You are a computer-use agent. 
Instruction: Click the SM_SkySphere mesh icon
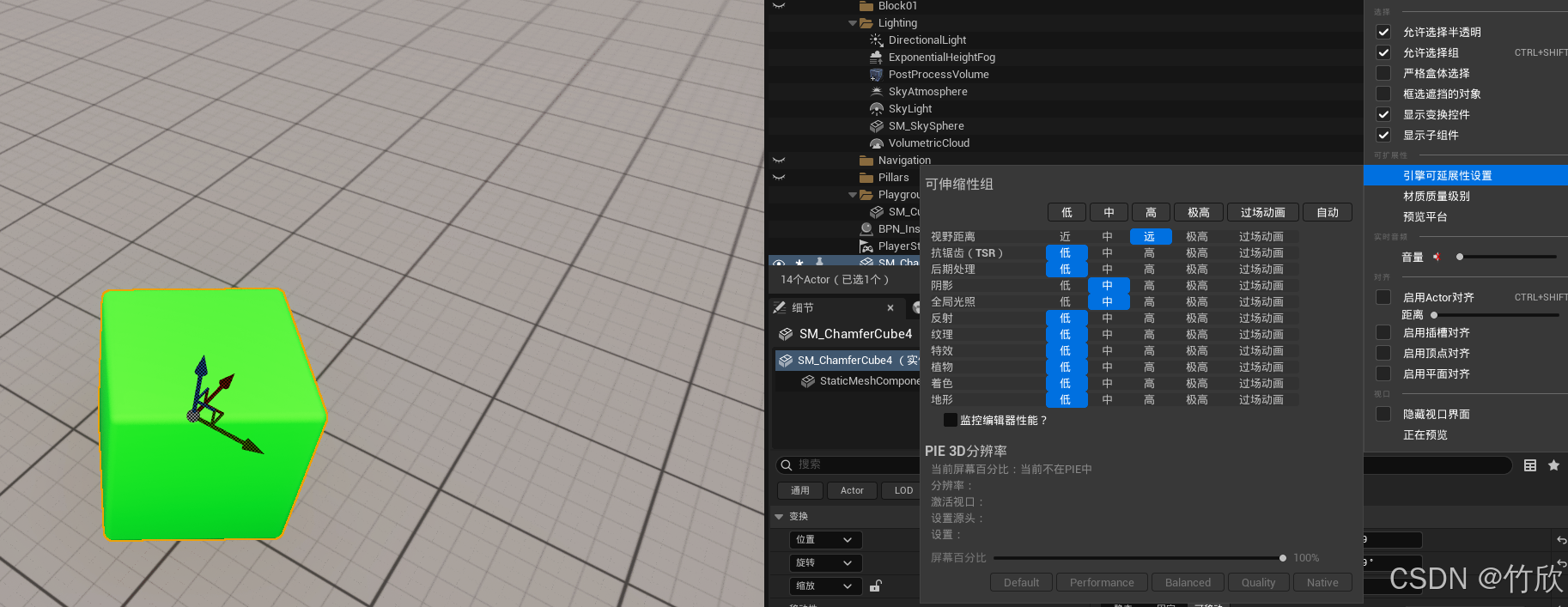pos(876,126)
